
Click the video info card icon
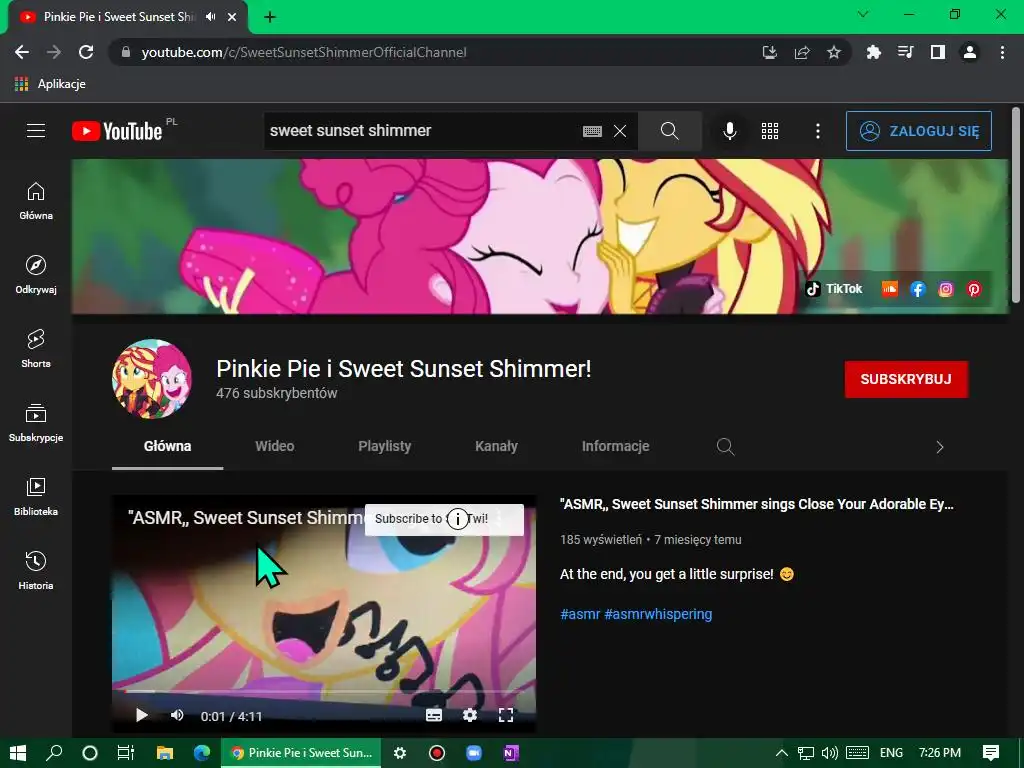click(458, 519)
